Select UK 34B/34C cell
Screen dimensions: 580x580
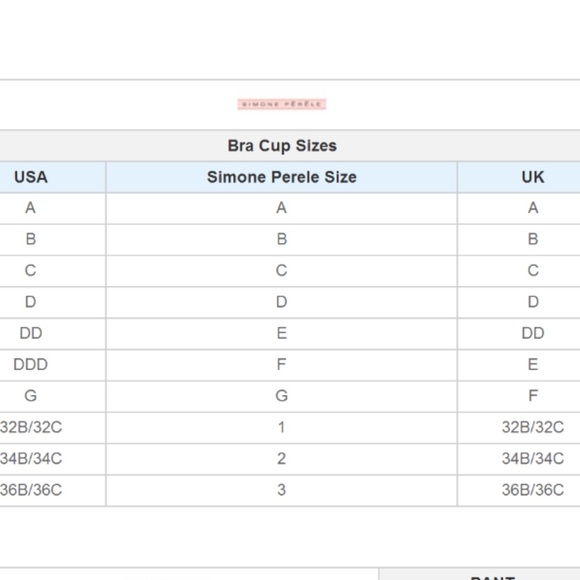pyautogui.click(x=533, y=459)
